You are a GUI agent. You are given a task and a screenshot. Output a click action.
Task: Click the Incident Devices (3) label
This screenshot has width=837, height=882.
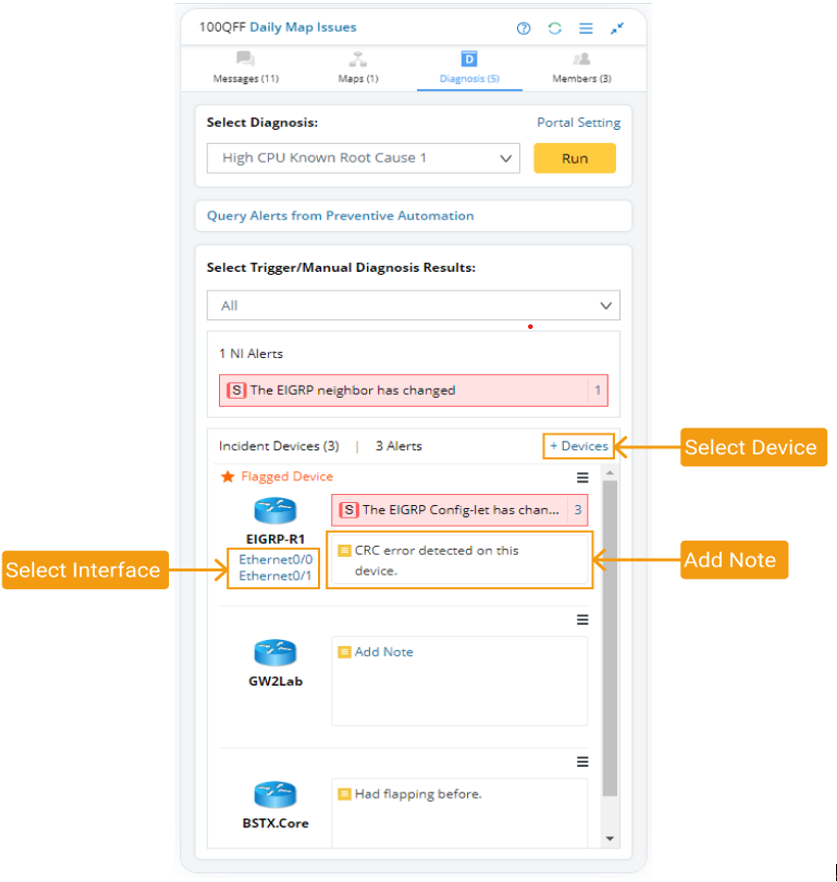pos(279,446)
